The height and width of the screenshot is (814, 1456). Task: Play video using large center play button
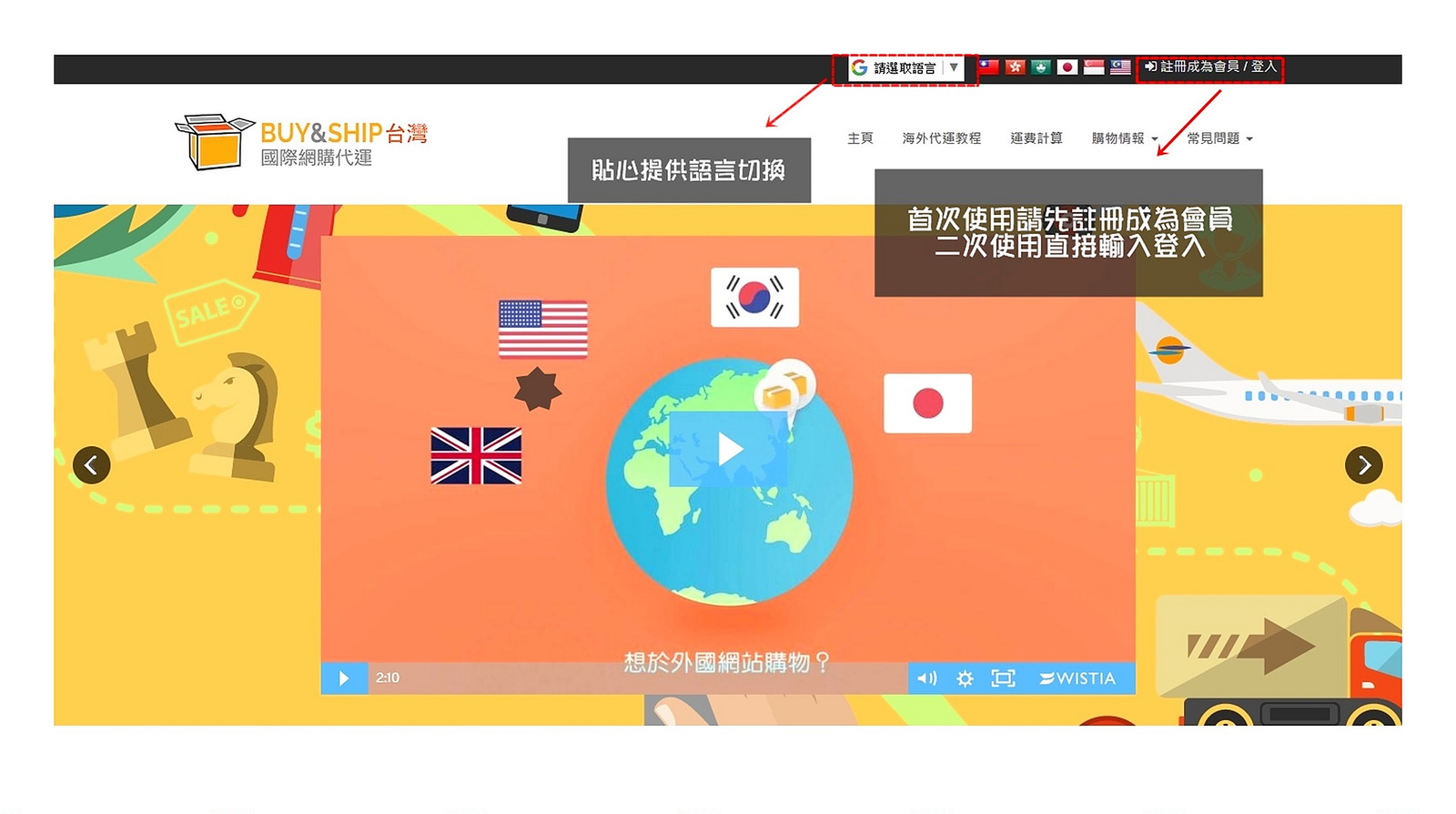[729, 449]
